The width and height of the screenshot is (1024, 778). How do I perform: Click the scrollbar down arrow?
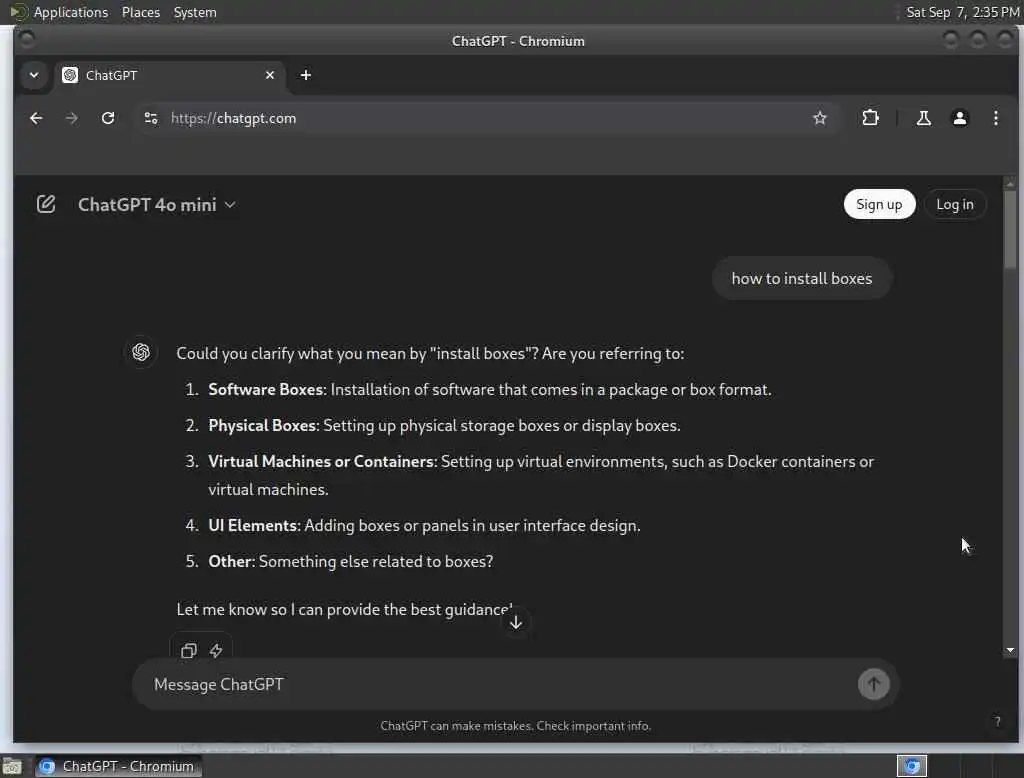[x=1010, y=650]
